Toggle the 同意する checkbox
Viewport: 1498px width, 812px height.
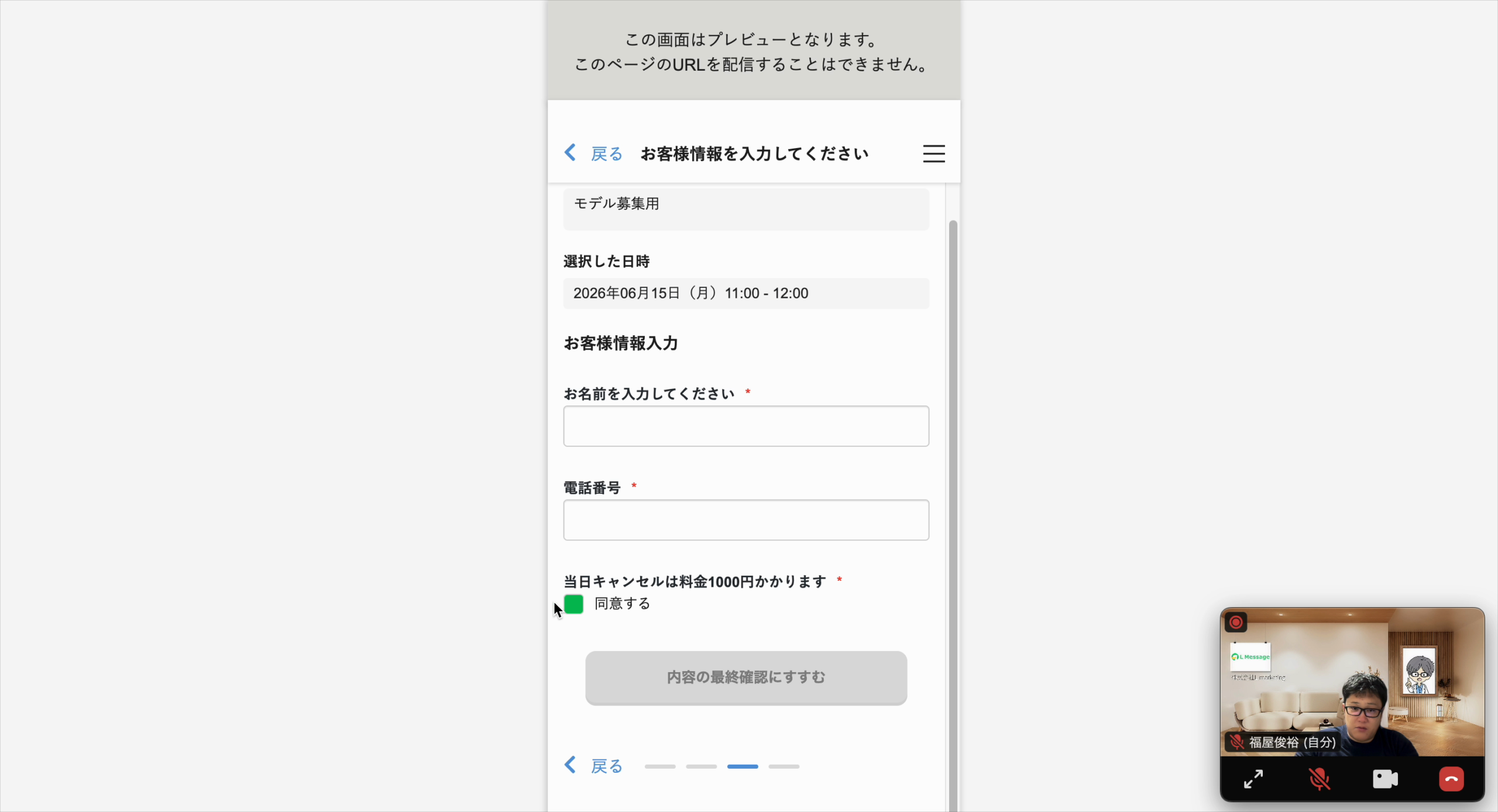coord(573,604)
